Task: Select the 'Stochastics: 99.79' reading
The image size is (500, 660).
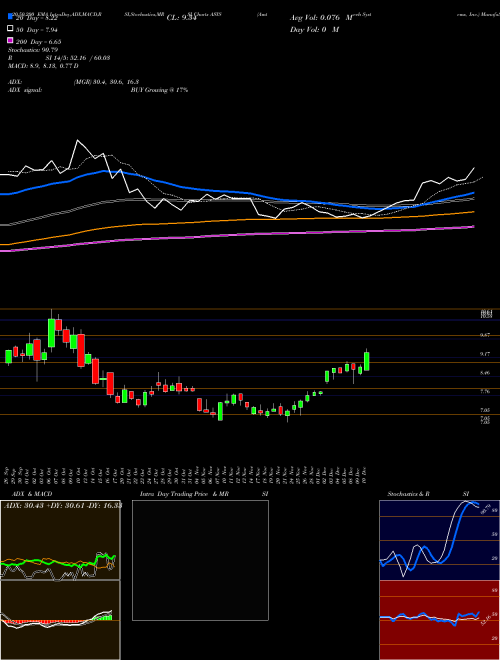Action: (33, 50)
